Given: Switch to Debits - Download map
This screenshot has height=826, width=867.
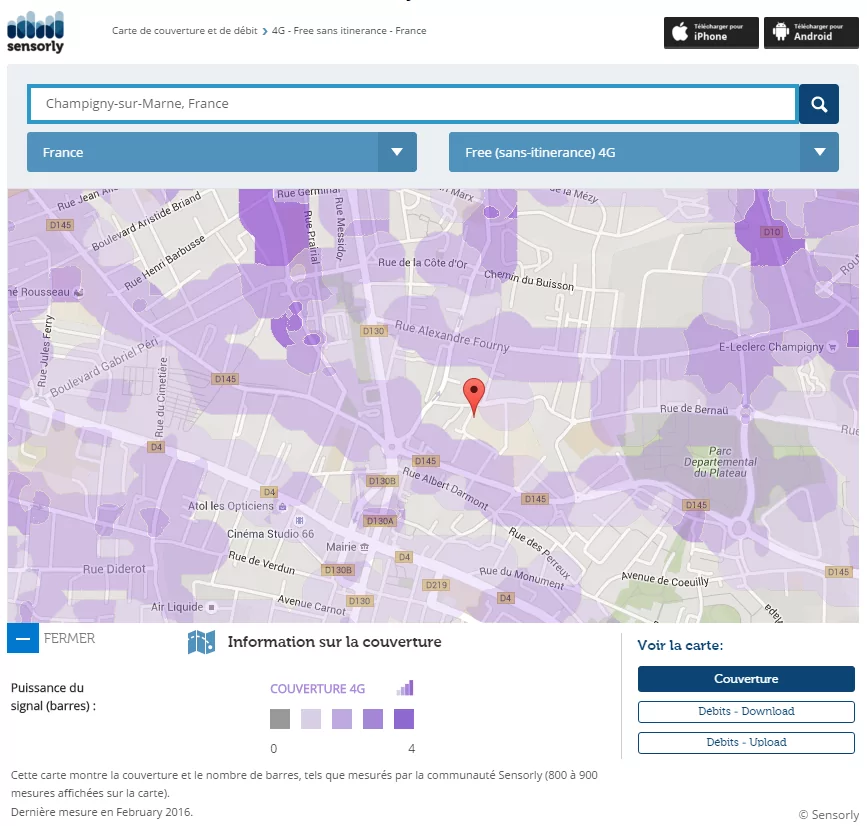Looking at the screenshot, I should tap(746, 711).
